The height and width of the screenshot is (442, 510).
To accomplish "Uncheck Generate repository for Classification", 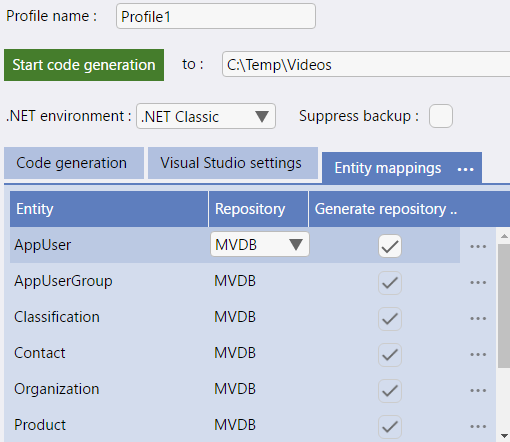I will point(390,319).
